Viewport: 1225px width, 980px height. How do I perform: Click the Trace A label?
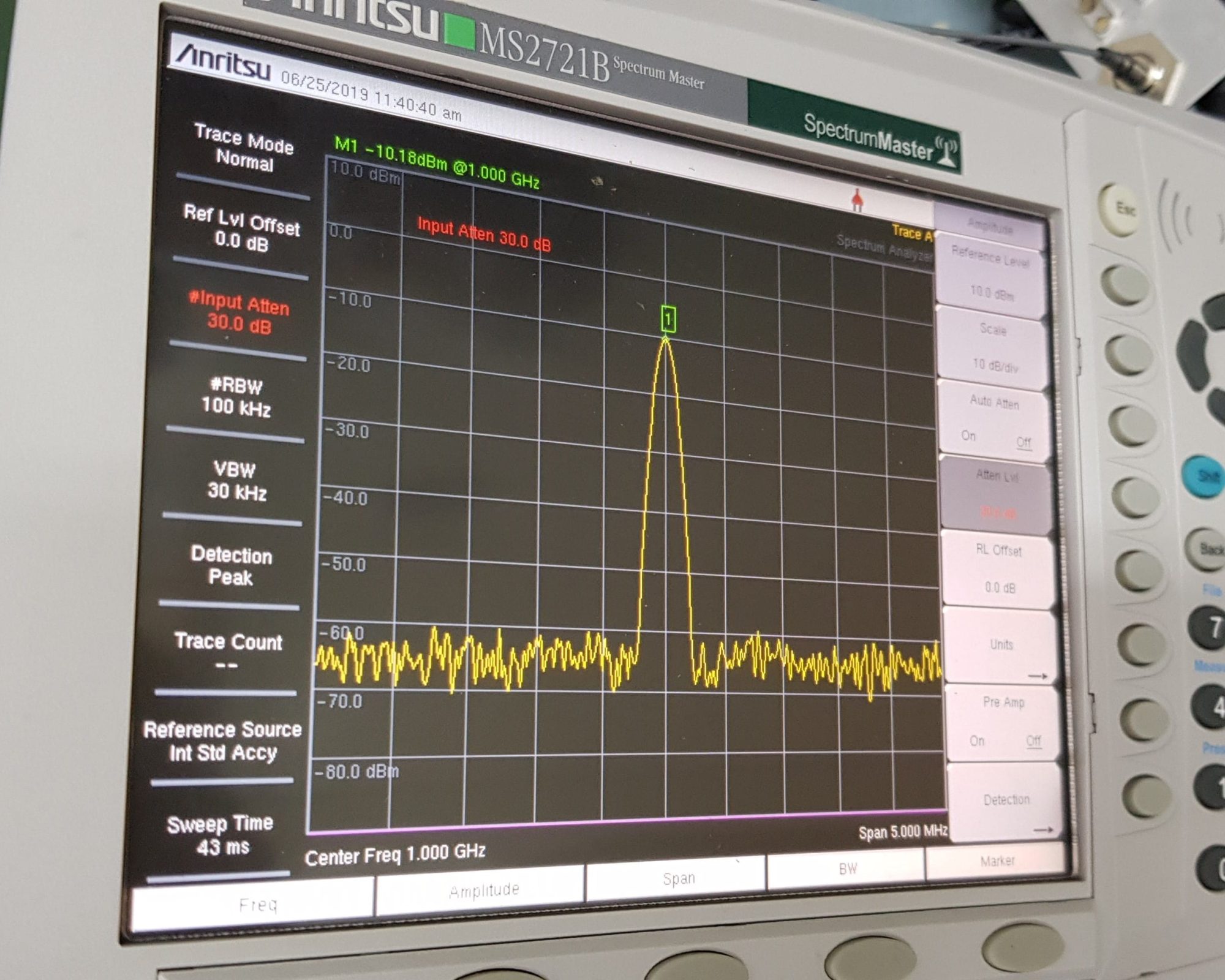912,232
